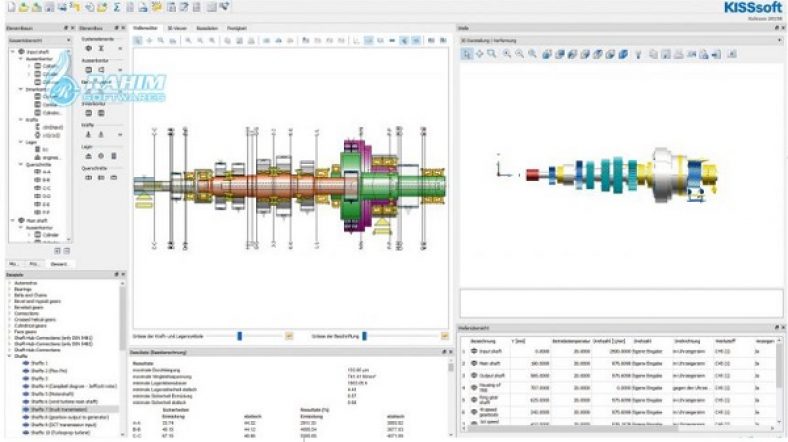Select the pointer tool in 3D viewer toolbar
The image size is (788, 442).
click(x=467, y=54)
